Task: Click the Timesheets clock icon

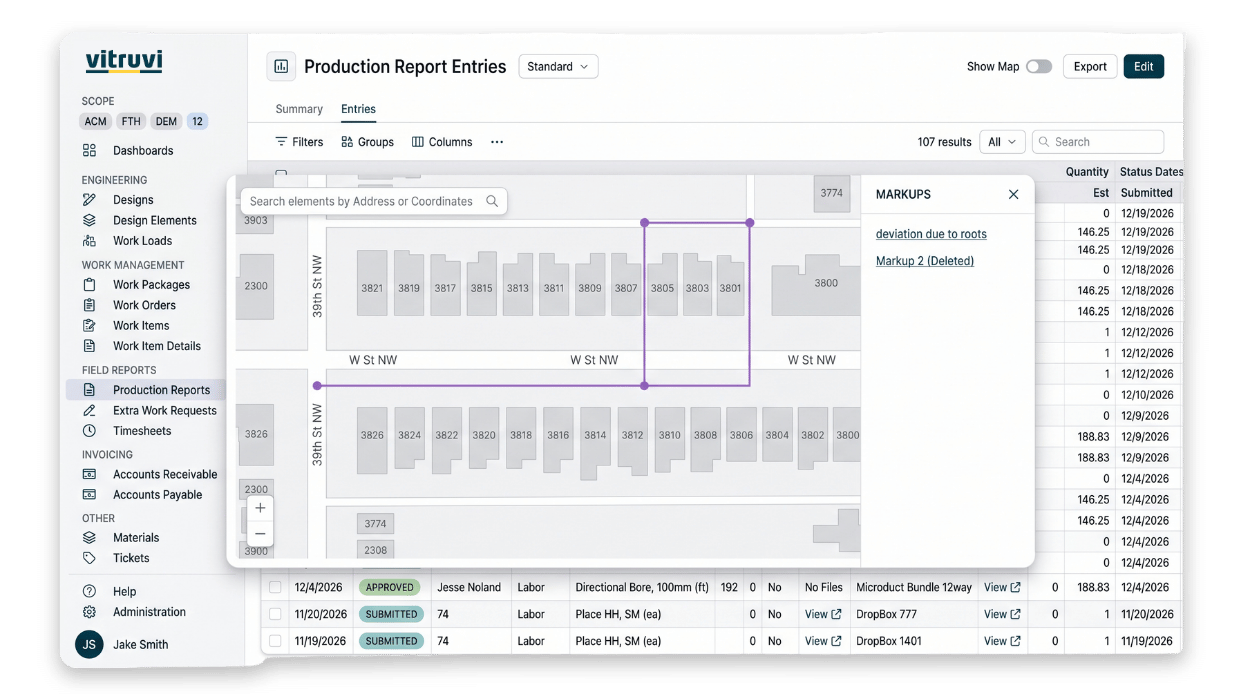Action: [90, 431]
